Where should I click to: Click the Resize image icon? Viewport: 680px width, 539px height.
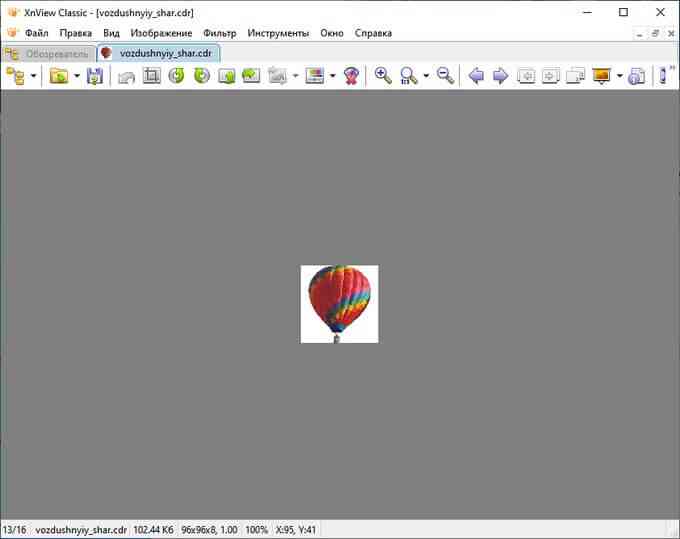click(x=226, y=76)
